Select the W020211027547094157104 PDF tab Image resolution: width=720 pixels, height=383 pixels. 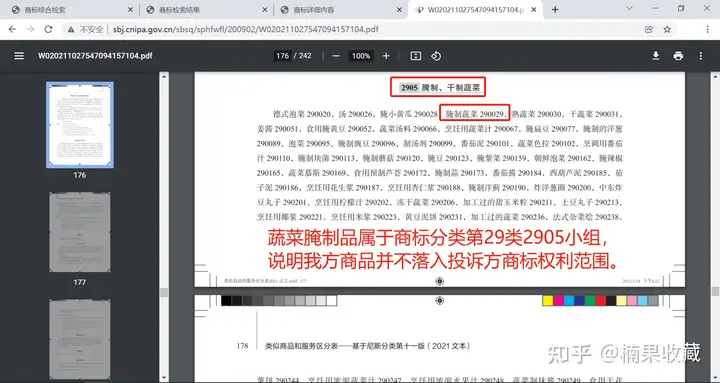(475, 10)
